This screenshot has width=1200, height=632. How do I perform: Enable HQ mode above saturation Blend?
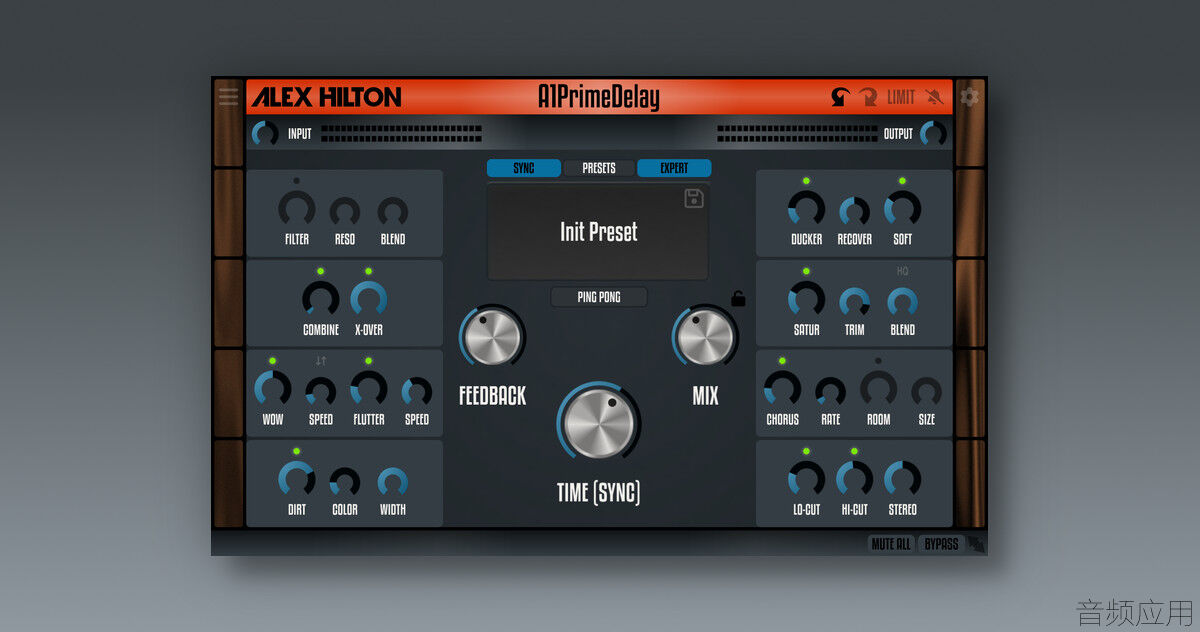pyautogui.click(x=902, y=271)
